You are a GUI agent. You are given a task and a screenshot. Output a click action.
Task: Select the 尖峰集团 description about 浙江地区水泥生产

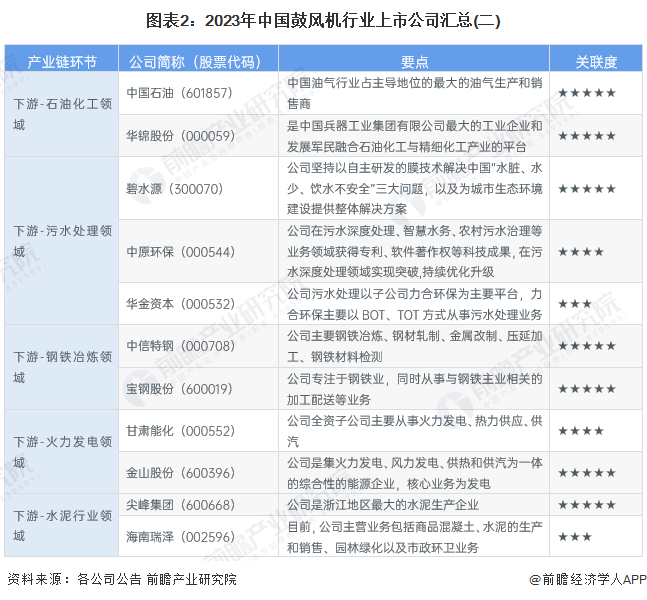pos(383,505)
